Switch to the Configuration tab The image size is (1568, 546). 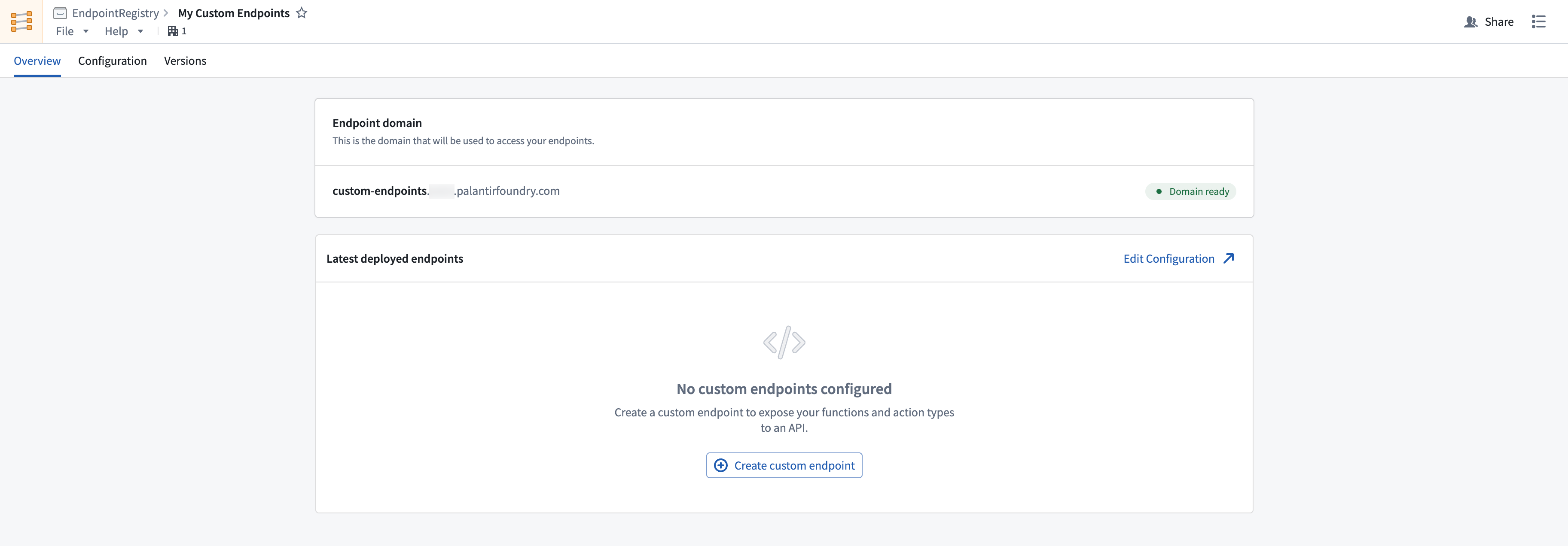tap(113, 61)
